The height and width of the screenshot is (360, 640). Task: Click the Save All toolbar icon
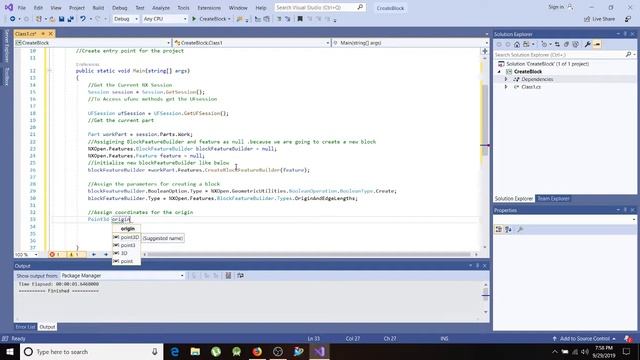pyautogui.click(x=71, y=19)
